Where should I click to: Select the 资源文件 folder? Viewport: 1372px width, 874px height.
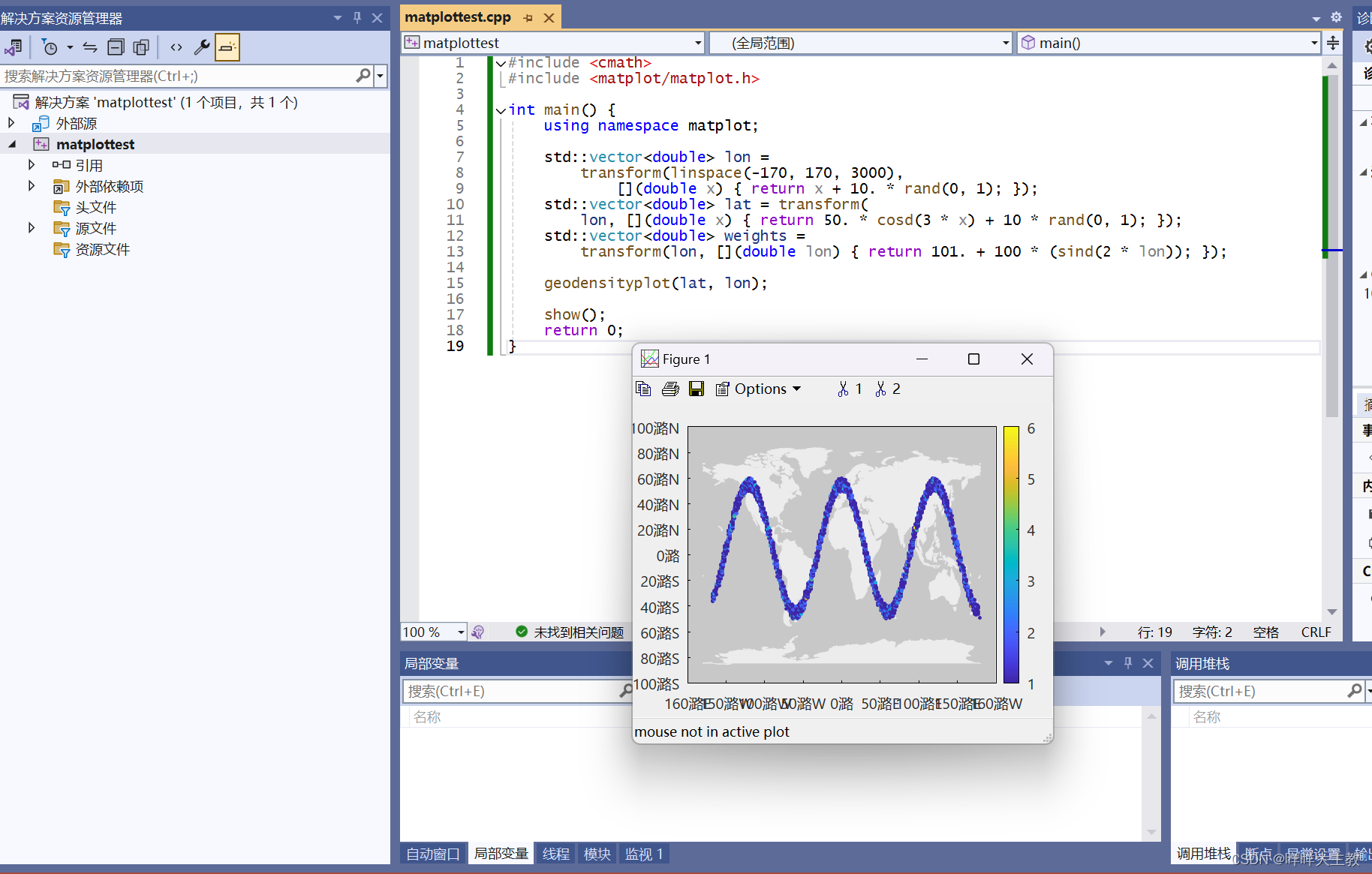(102, 249)
